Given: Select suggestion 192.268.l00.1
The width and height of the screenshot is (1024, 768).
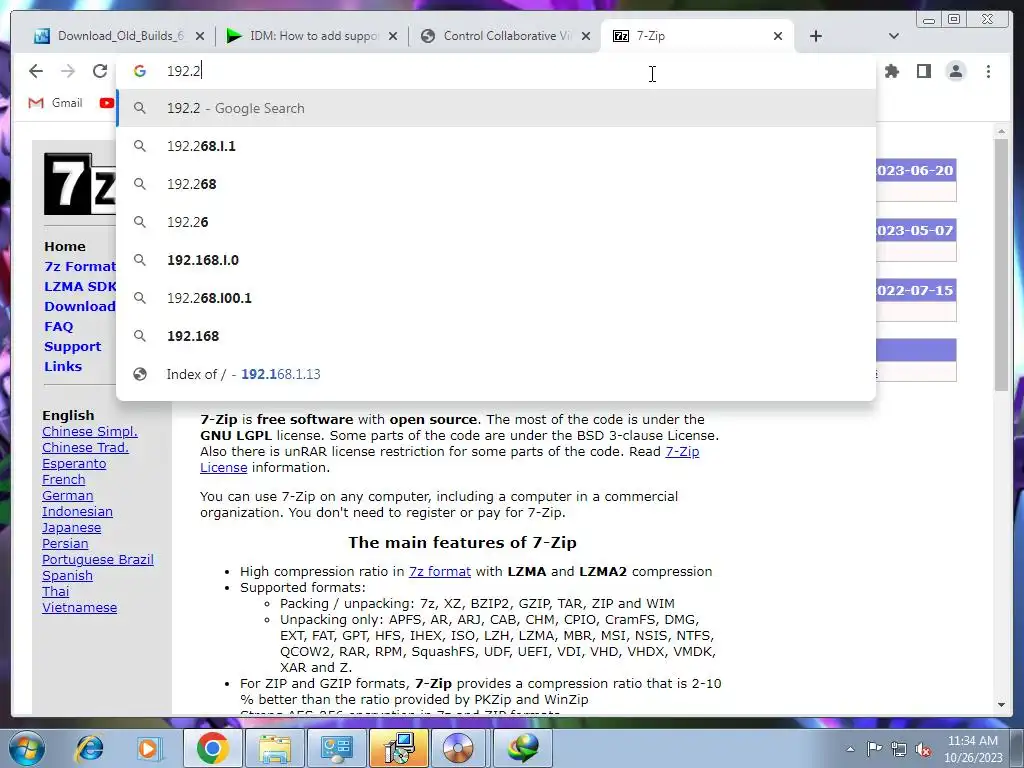Looking at the screenshot, I should [496, 298].
